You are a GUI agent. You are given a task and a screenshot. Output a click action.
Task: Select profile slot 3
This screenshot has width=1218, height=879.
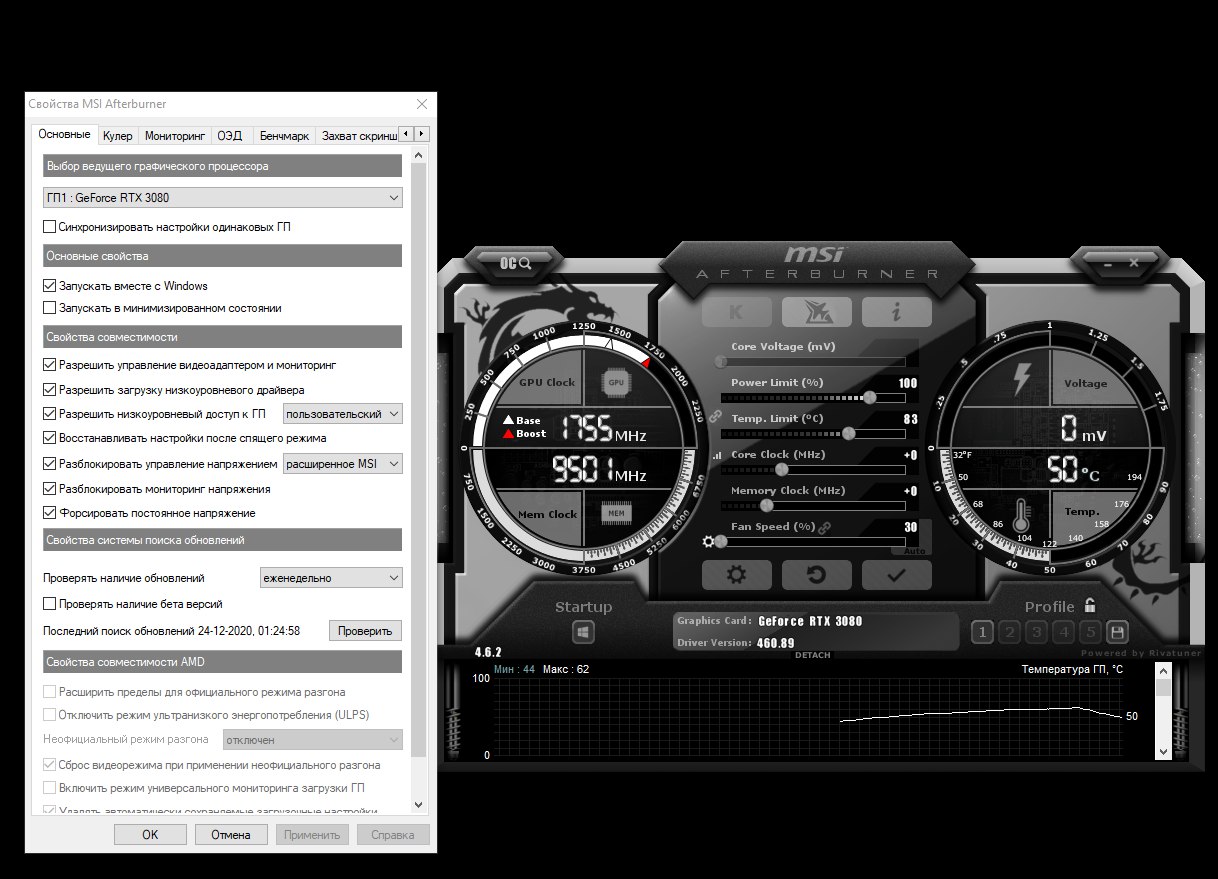(1037, 632)
